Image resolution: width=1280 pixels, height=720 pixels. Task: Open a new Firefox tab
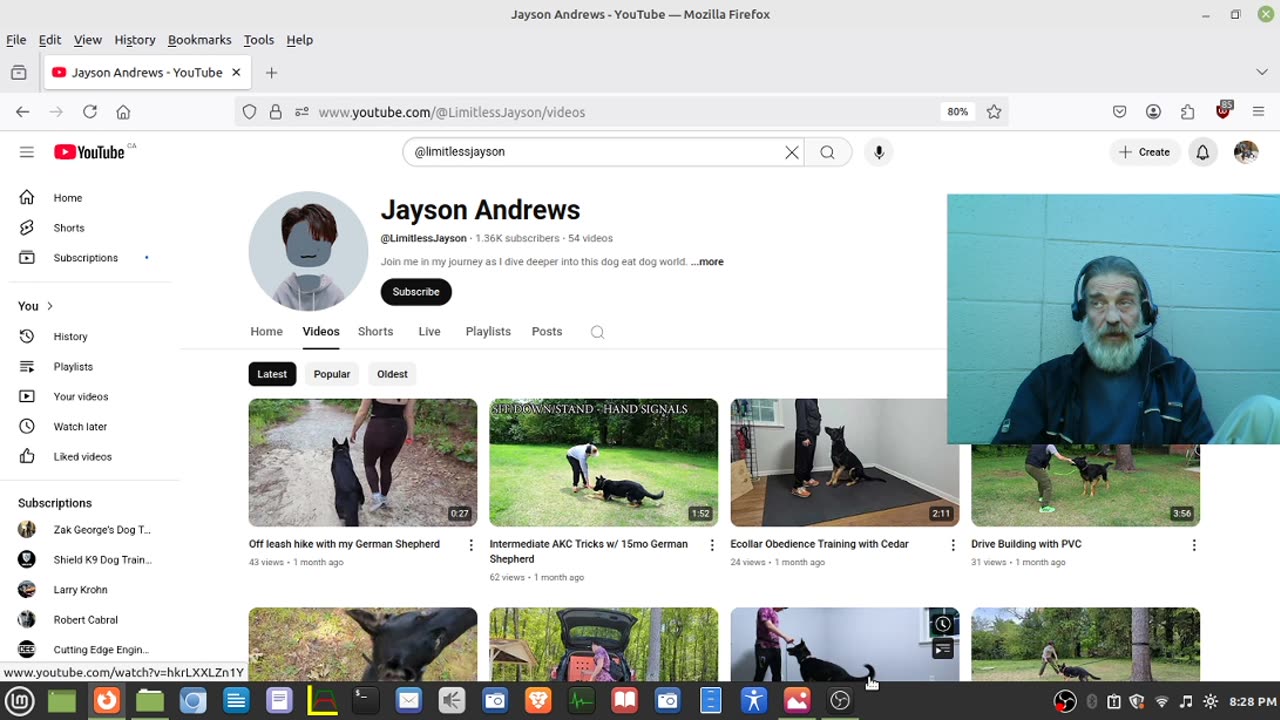(x=271, y=73)
